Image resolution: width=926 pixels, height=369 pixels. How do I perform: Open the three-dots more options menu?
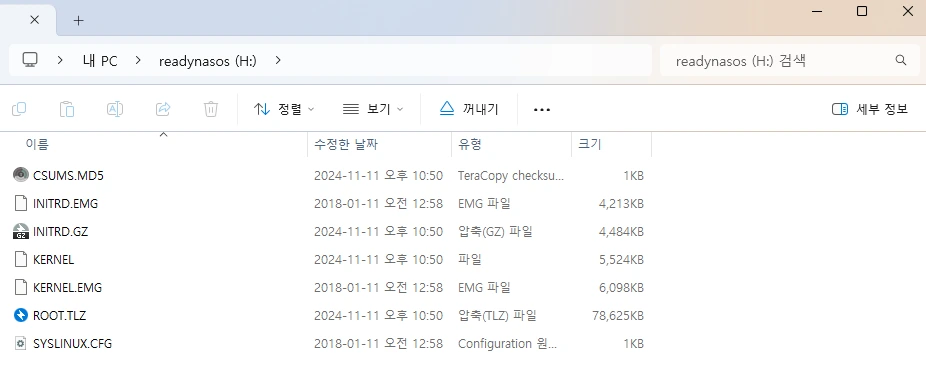click(542, 110)
